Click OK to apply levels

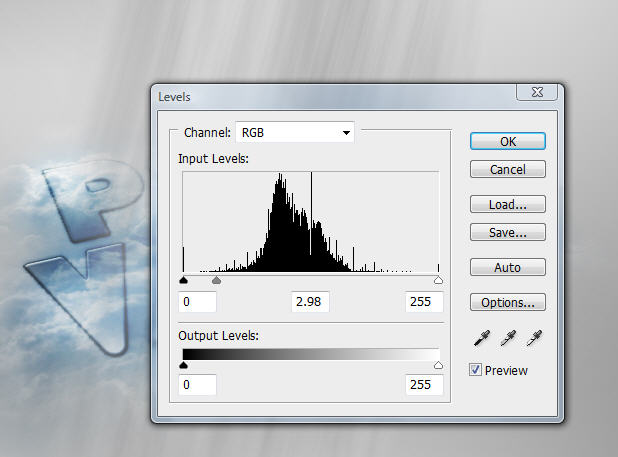pyautogui.click(x=508, y=141)
